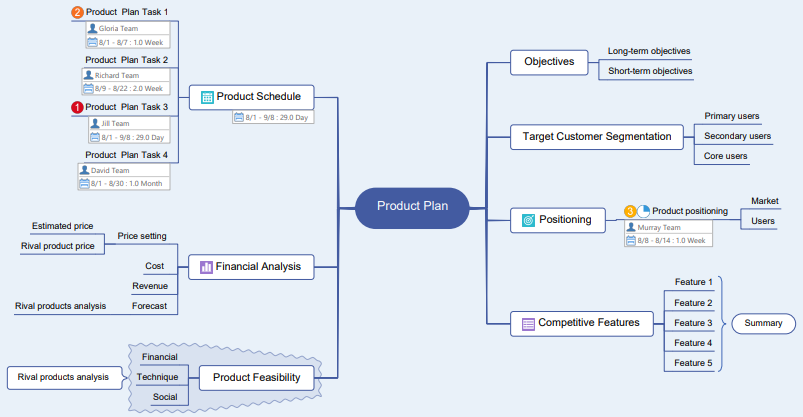Screen dimensions: 803x417
Task: Click the red priority 1 marker on Task 3
Action: (x=78, y=107)
